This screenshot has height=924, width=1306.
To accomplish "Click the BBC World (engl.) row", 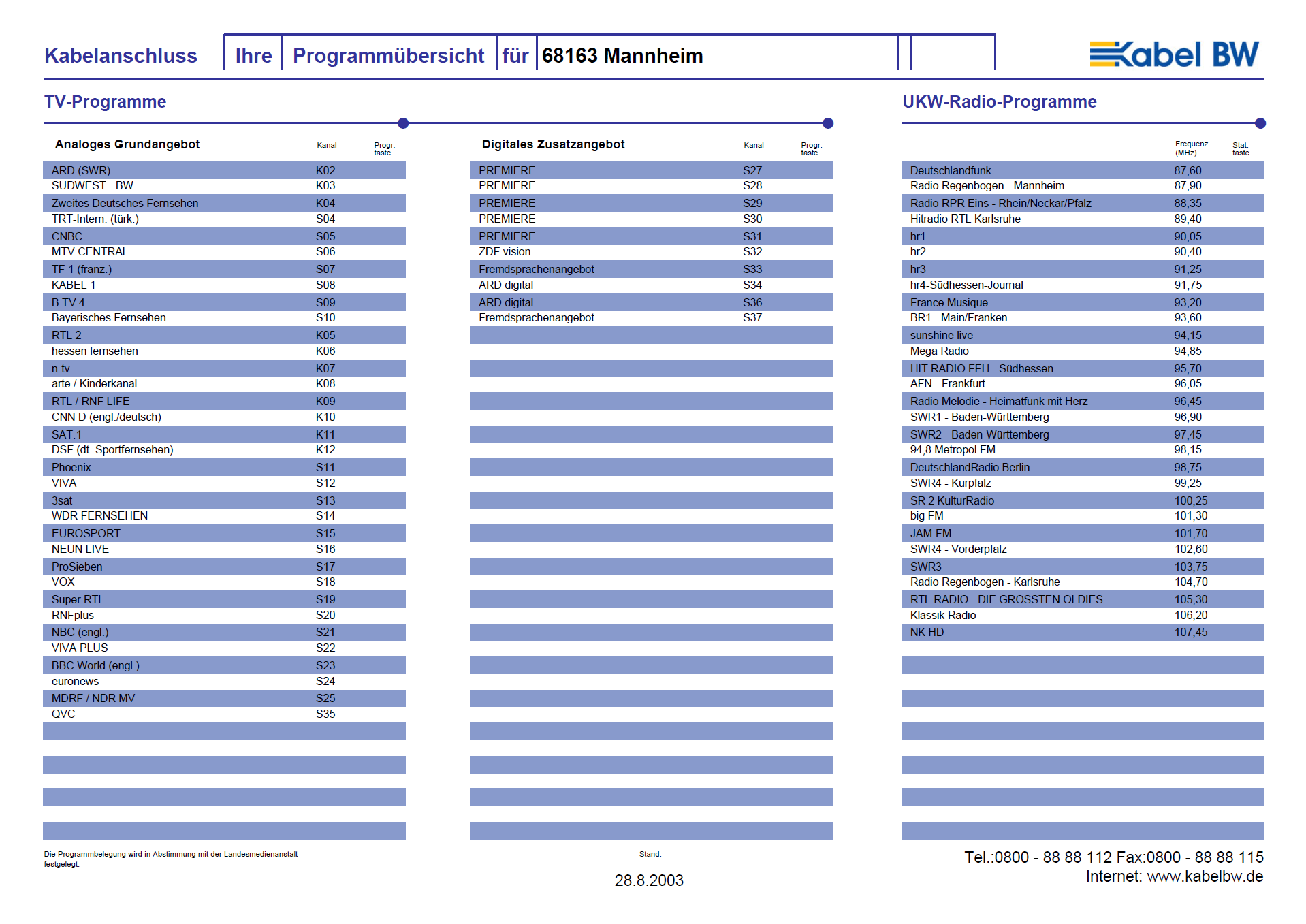I will click(x=224, y=665).
